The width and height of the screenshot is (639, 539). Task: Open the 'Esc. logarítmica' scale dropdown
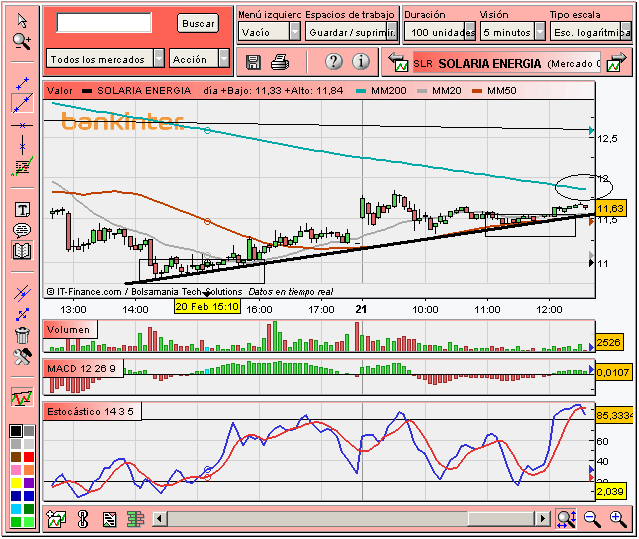click(x=591, y=31)
